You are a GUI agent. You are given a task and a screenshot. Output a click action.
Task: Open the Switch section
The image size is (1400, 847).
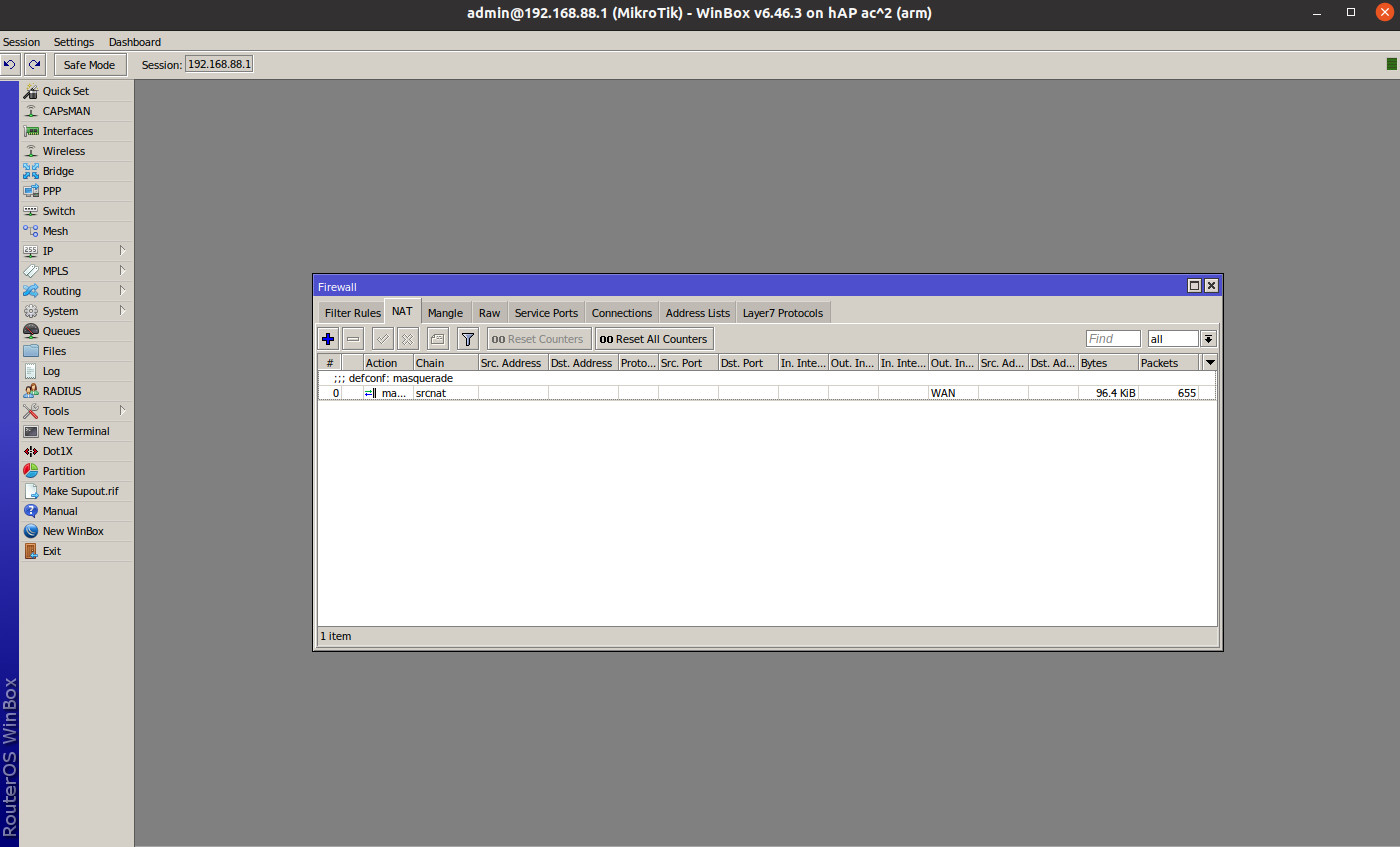(x=76, y=211)
